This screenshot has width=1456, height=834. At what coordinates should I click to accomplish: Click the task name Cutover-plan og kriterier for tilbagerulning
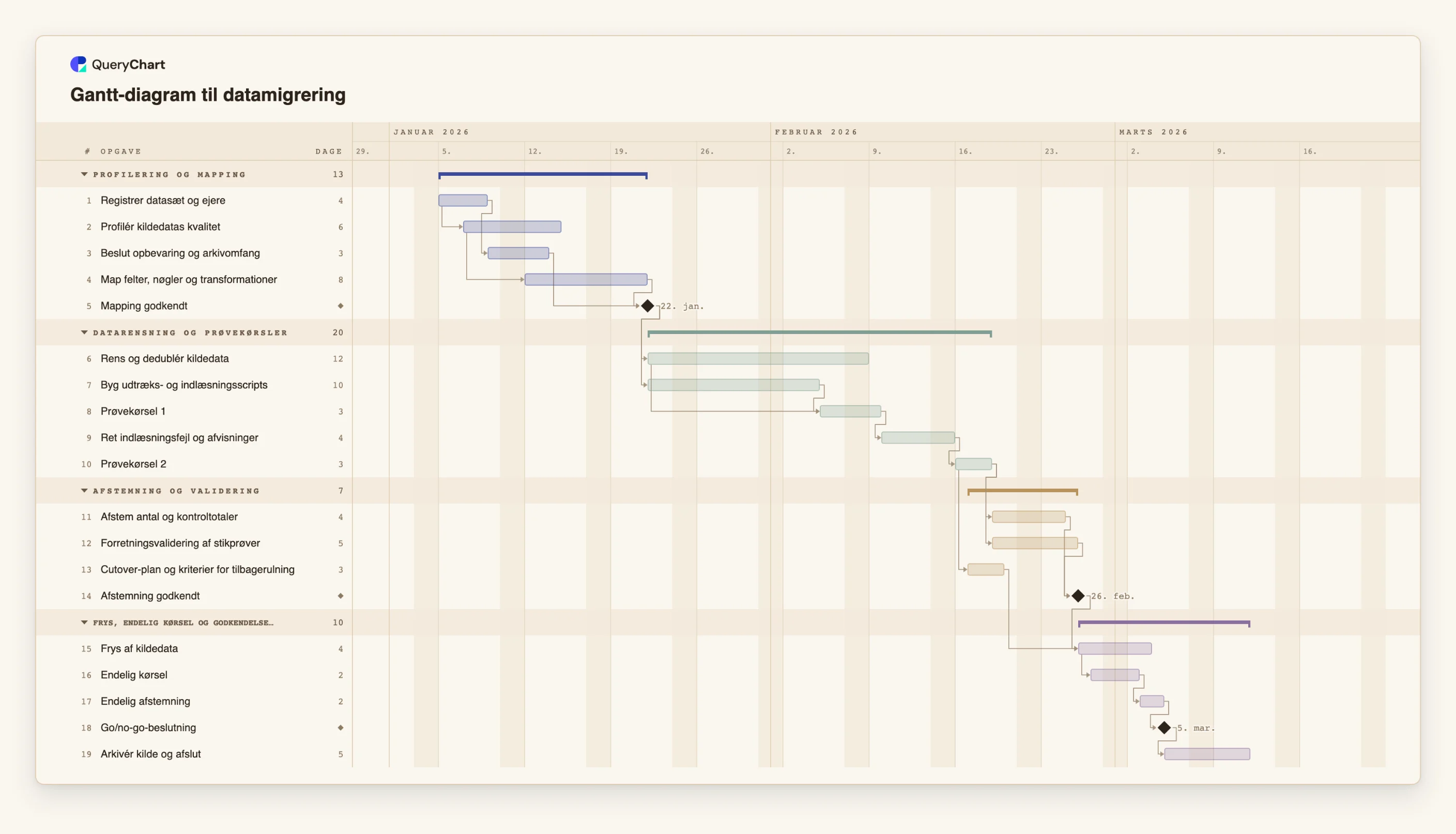[x=197, y=569]
